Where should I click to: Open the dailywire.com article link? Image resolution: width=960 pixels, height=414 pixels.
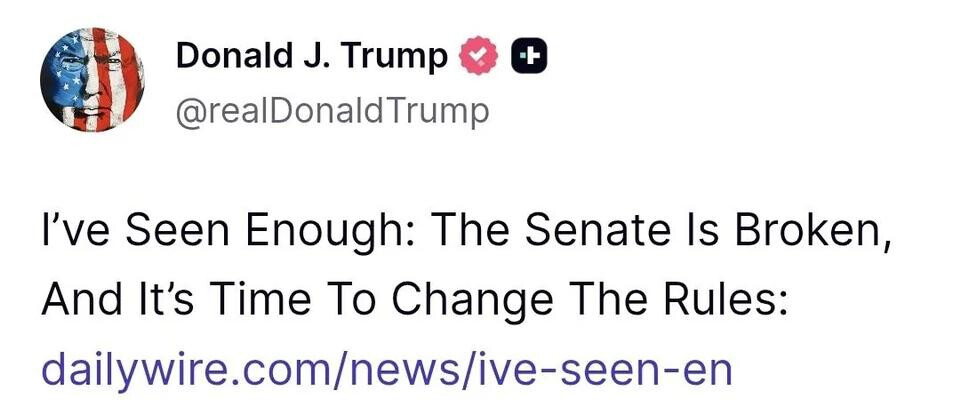click(386, 368)
